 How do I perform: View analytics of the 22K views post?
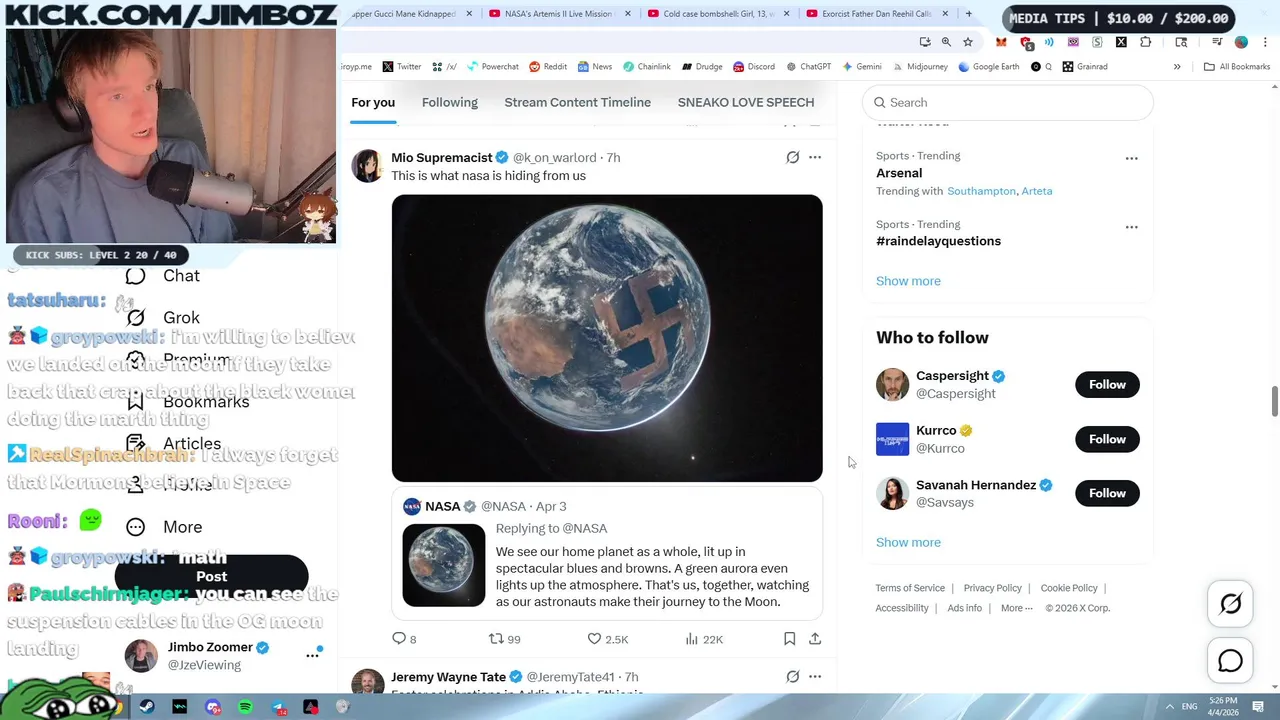[704, 638]
